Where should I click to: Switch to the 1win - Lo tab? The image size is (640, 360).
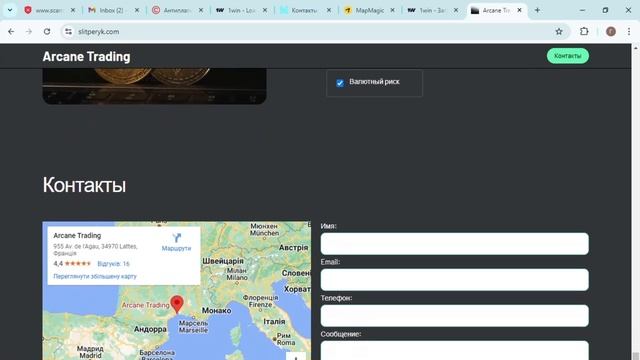click(x=242, y=10)
